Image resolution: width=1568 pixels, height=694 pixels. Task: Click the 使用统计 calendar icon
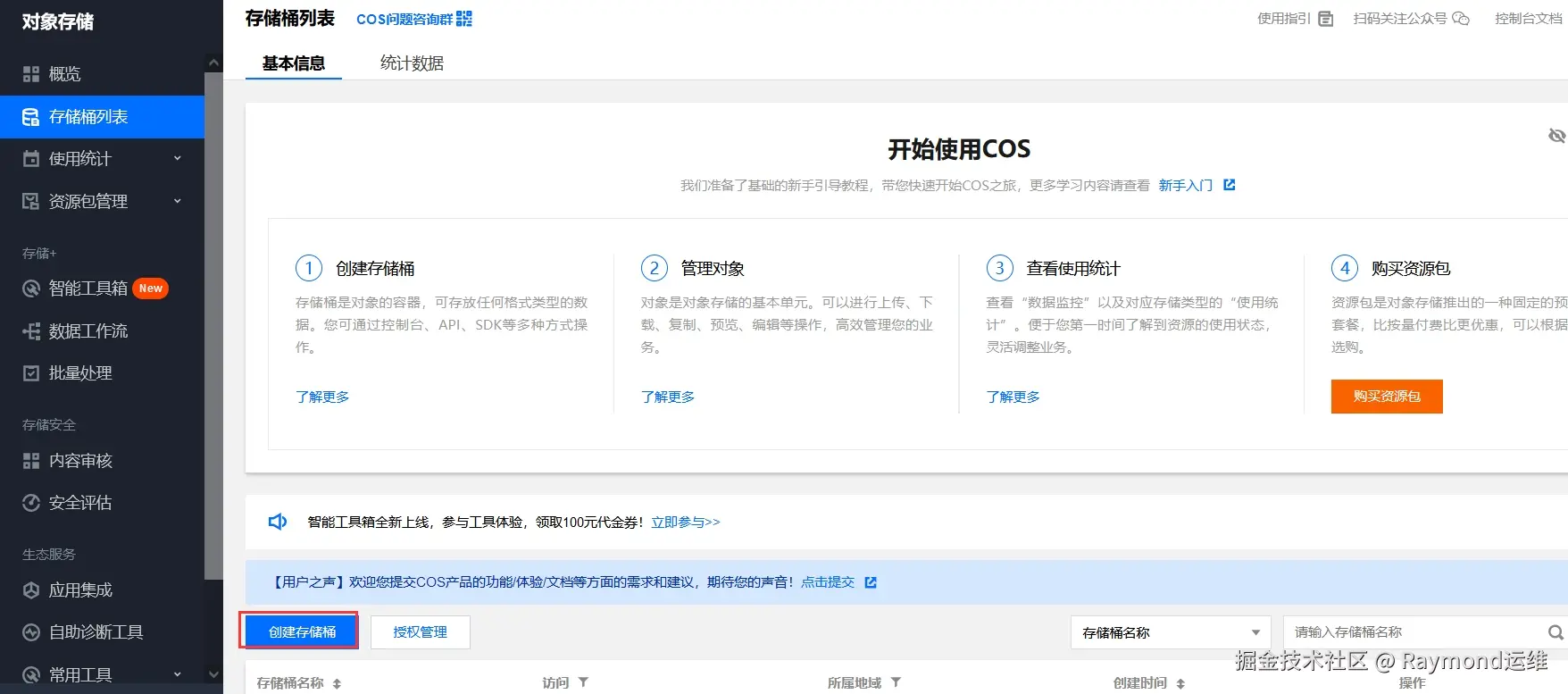tap(31, 159)
